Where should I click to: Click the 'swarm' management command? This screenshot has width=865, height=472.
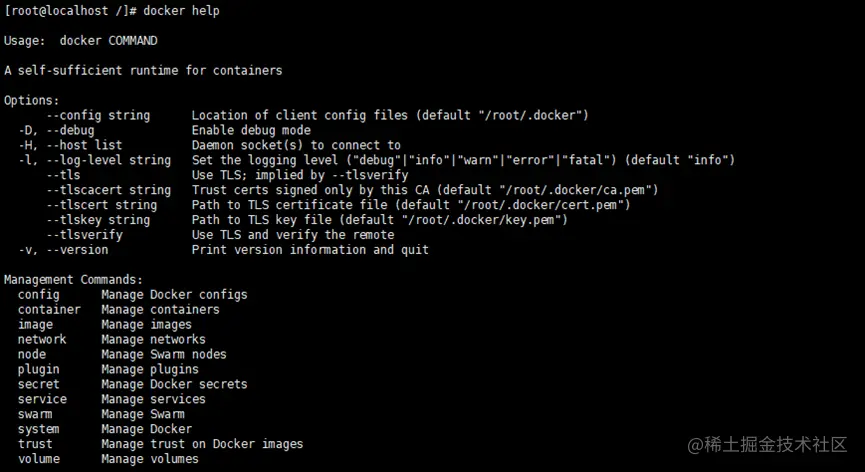(x=35, y=414)
